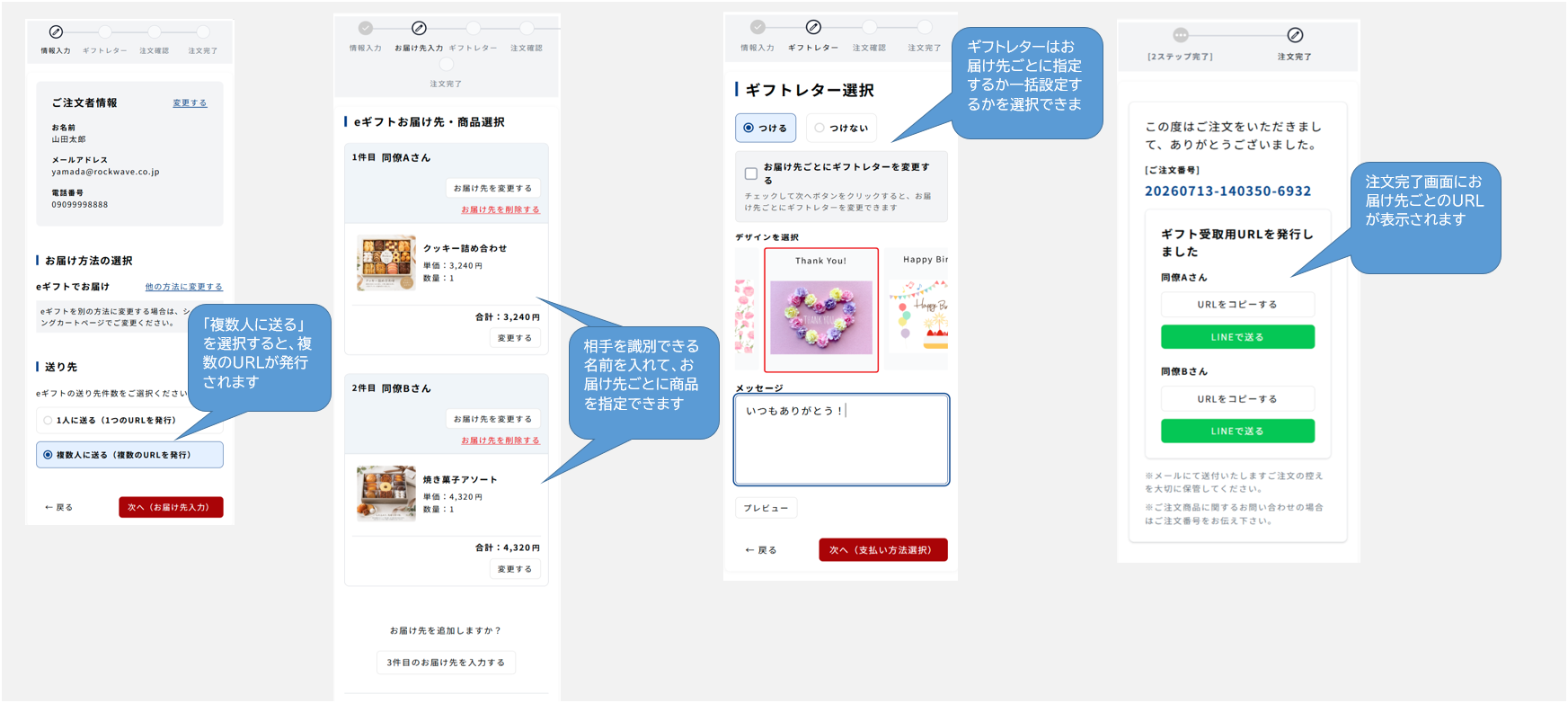The width and height of the screenshot is (1568, 703).
Task: Click the メッセージ text area
Action: click(x=842, y=440)
